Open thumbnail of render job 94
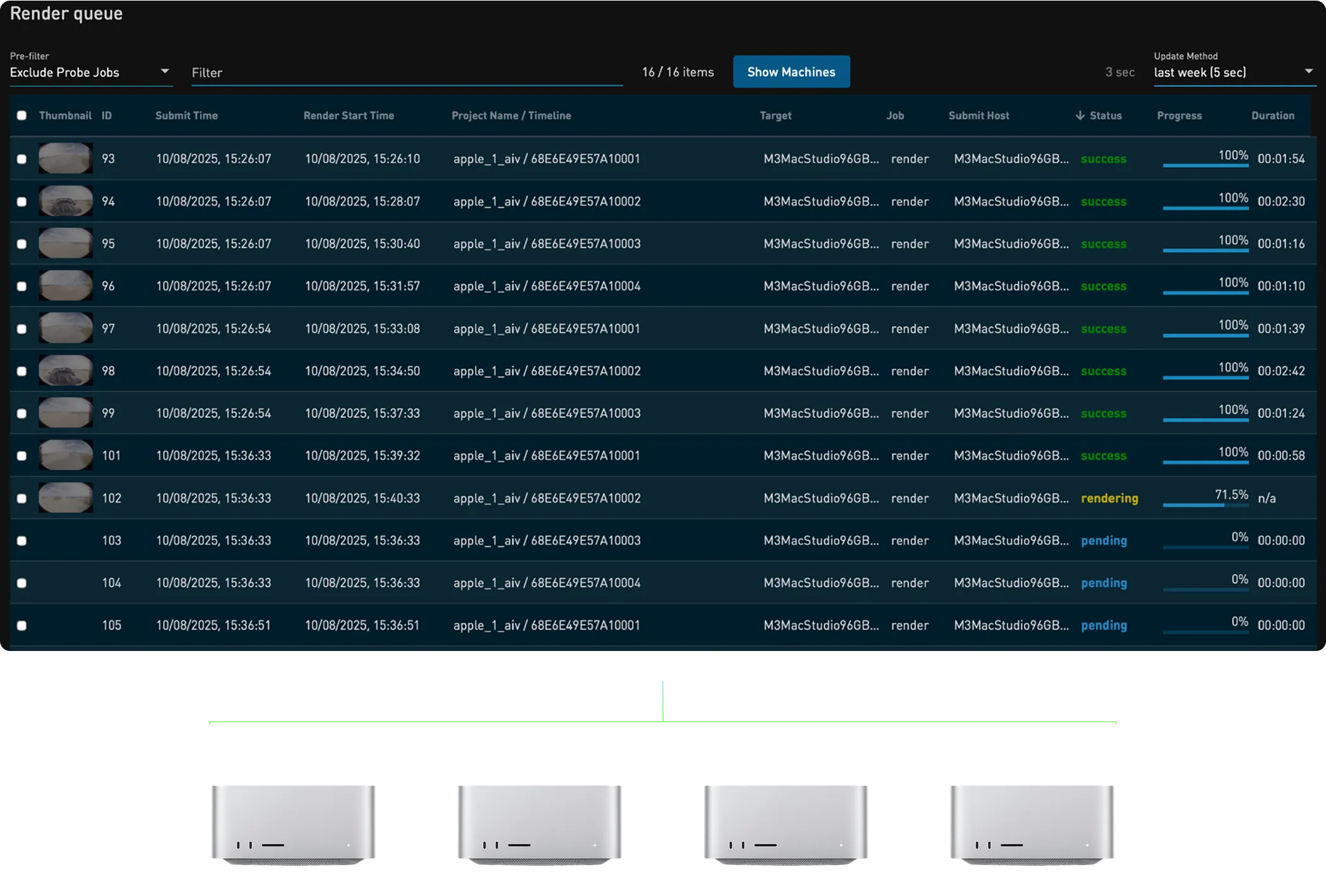The height and width of the screenshot is (896, 1326). [x=65, y=201]
